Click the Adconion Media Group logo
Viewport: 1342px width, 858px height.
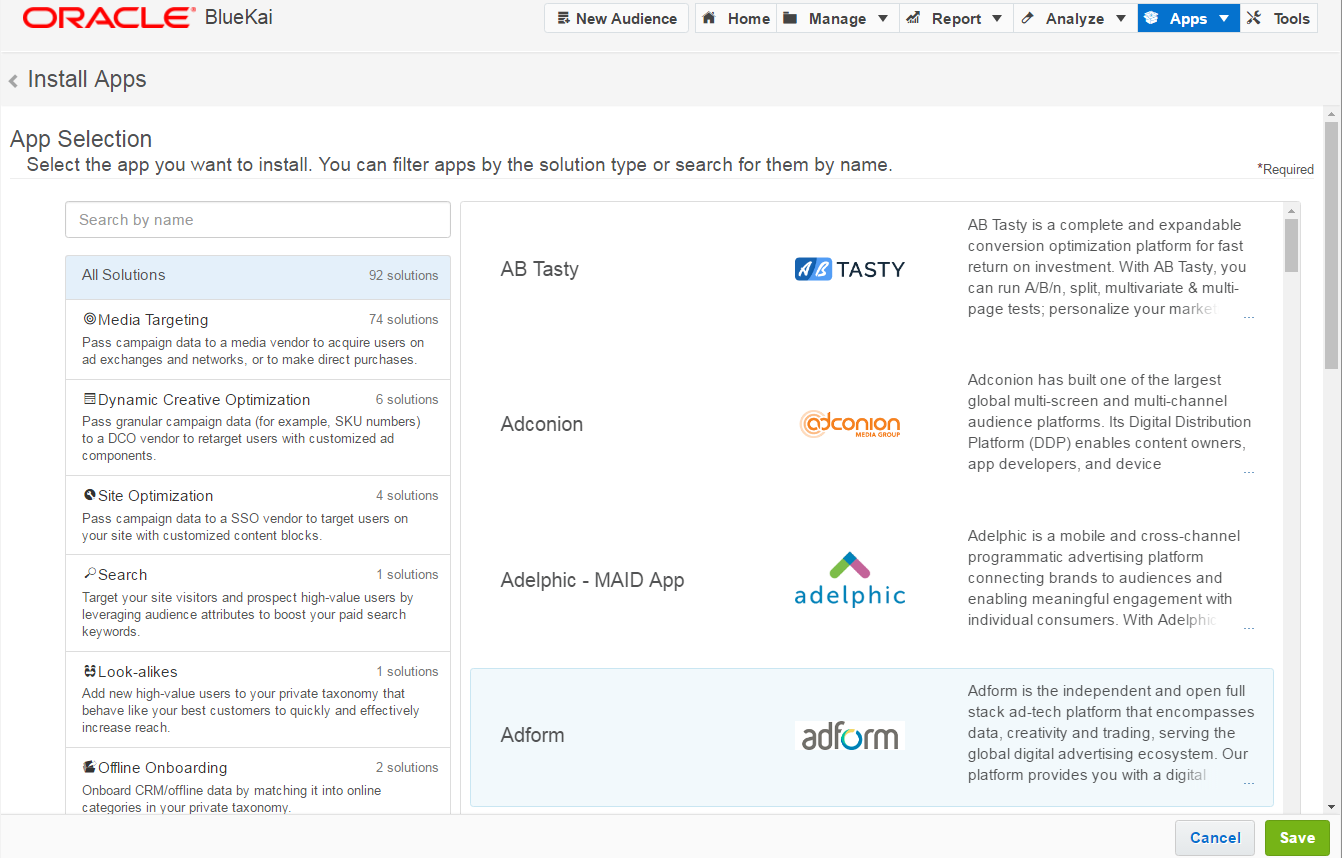coord(850,424)
